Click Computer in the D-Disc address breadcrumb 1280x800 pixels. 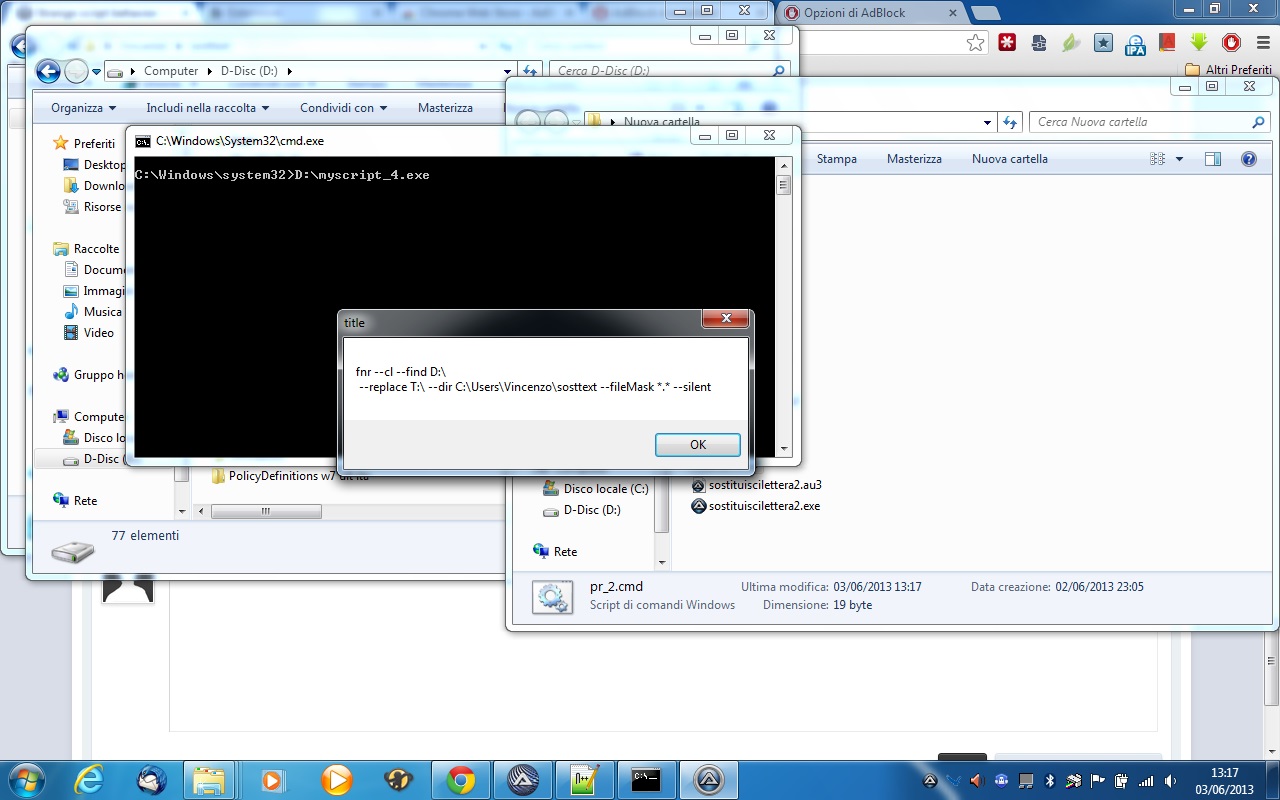171,71
